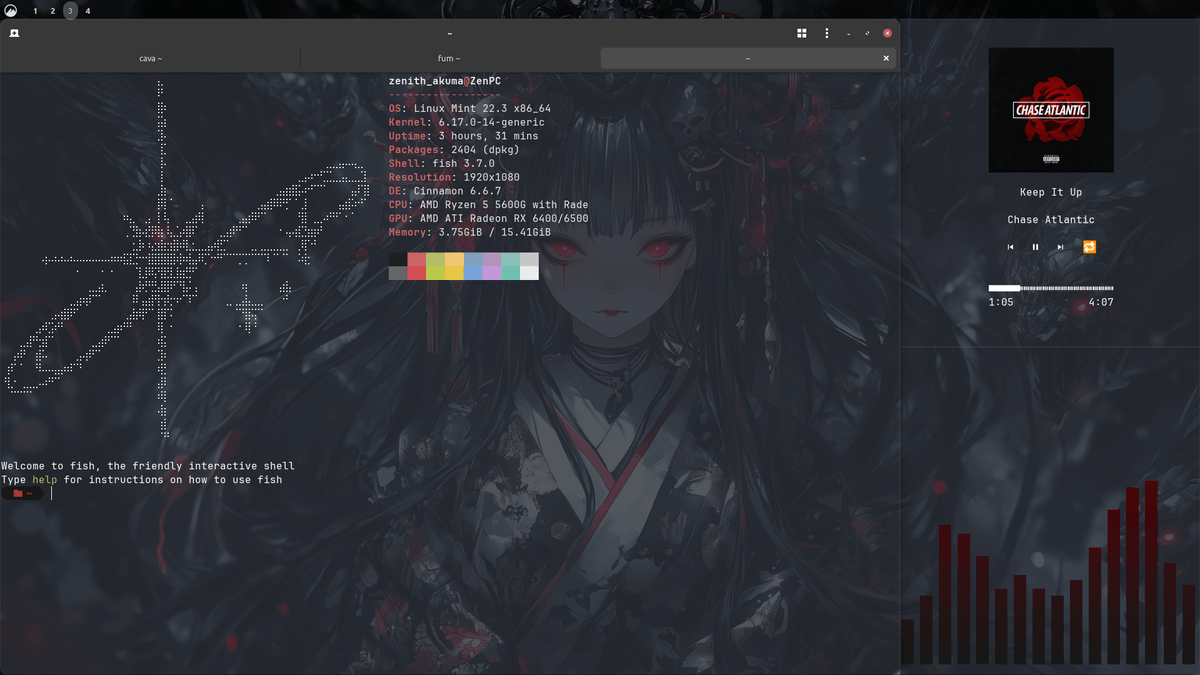Seek within the song progress bar

pyautogui.click(x=1051, y=288)
